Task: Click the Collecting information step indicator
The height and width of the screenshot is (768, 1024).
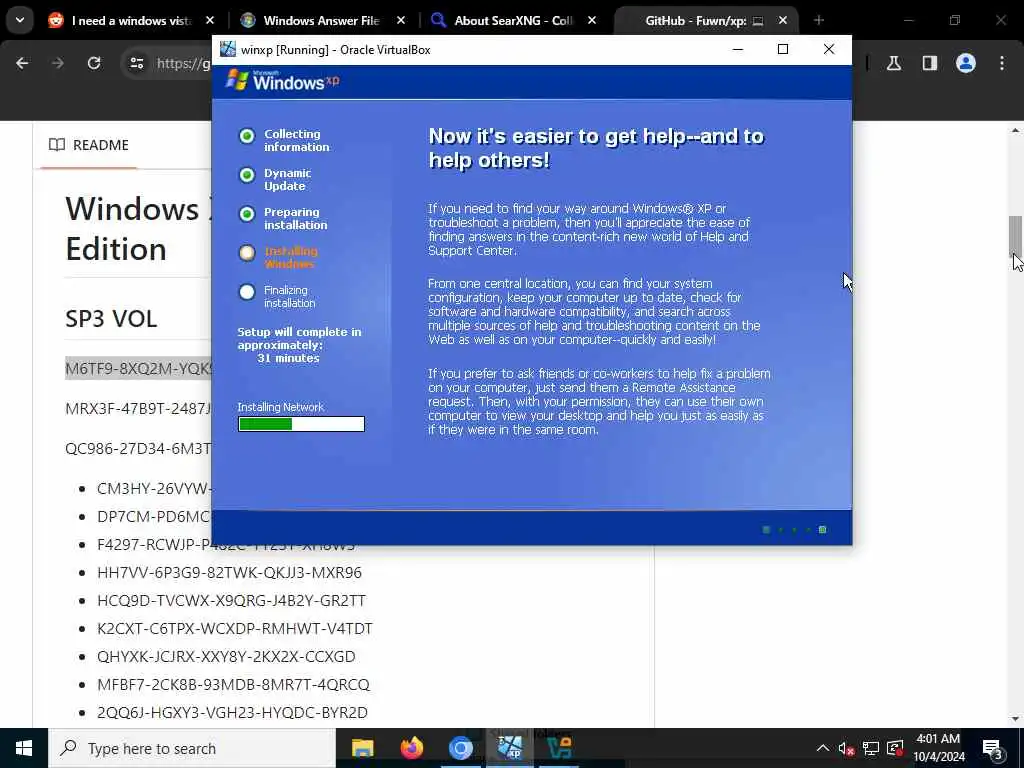Action: pyautogui.click(x=247, y=136)
